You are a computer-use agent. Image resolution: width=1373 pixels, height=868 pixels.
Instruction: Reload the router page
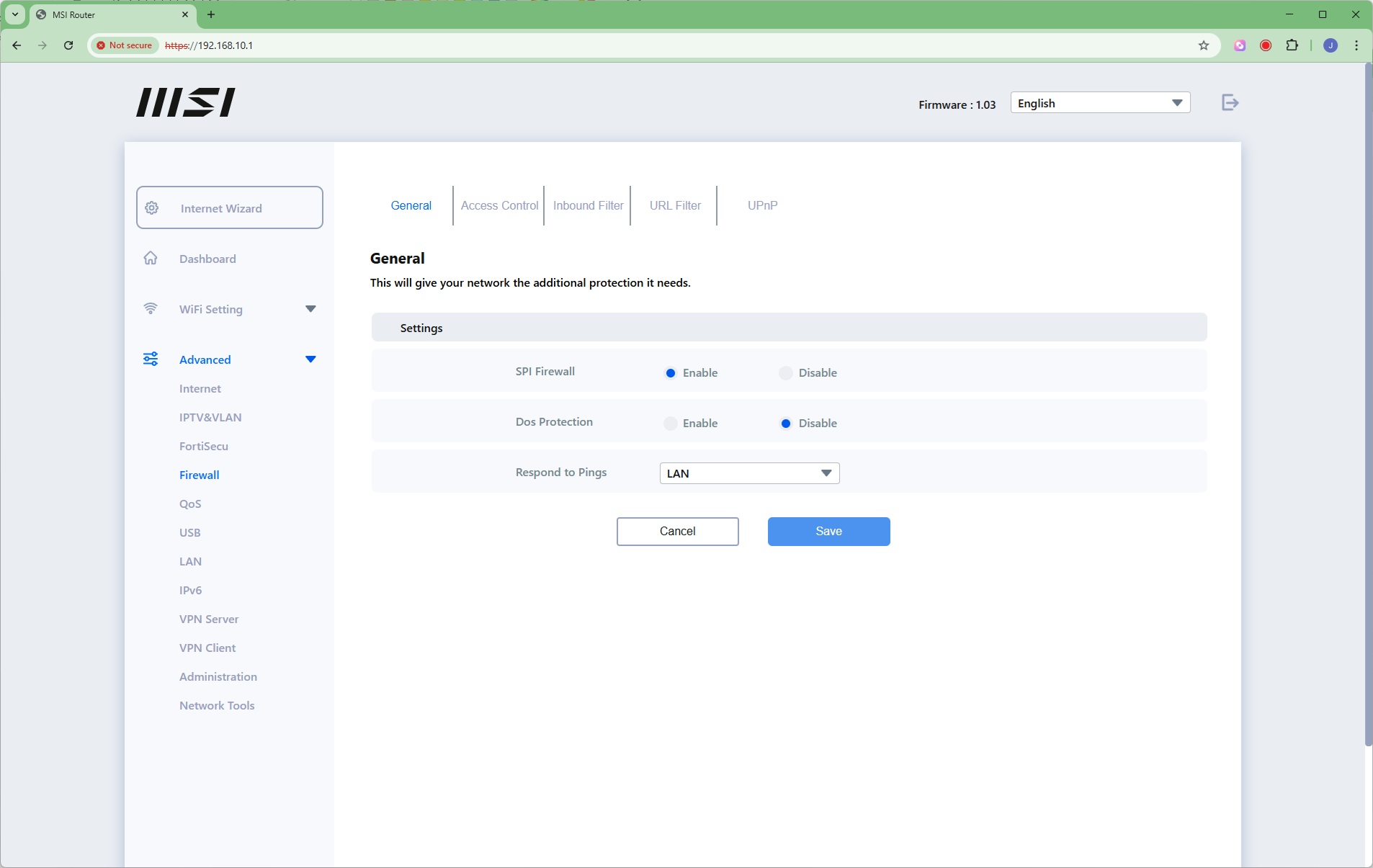[68, 45]
